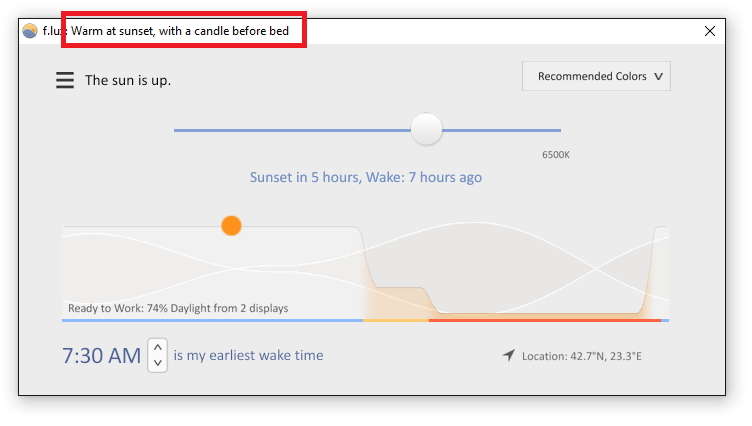
Task: Click the arrow on Recommended Colors
Action: click(658, 77)
